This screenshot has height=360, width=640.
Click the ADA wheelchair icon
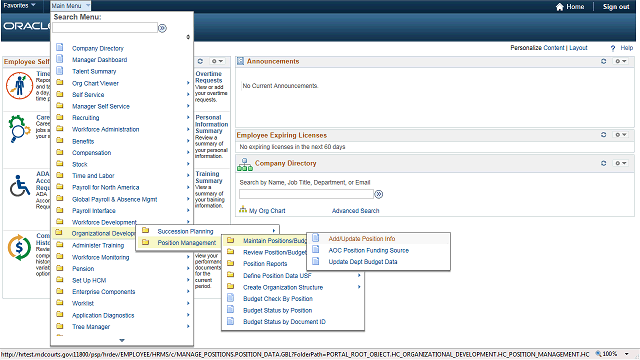20,186
